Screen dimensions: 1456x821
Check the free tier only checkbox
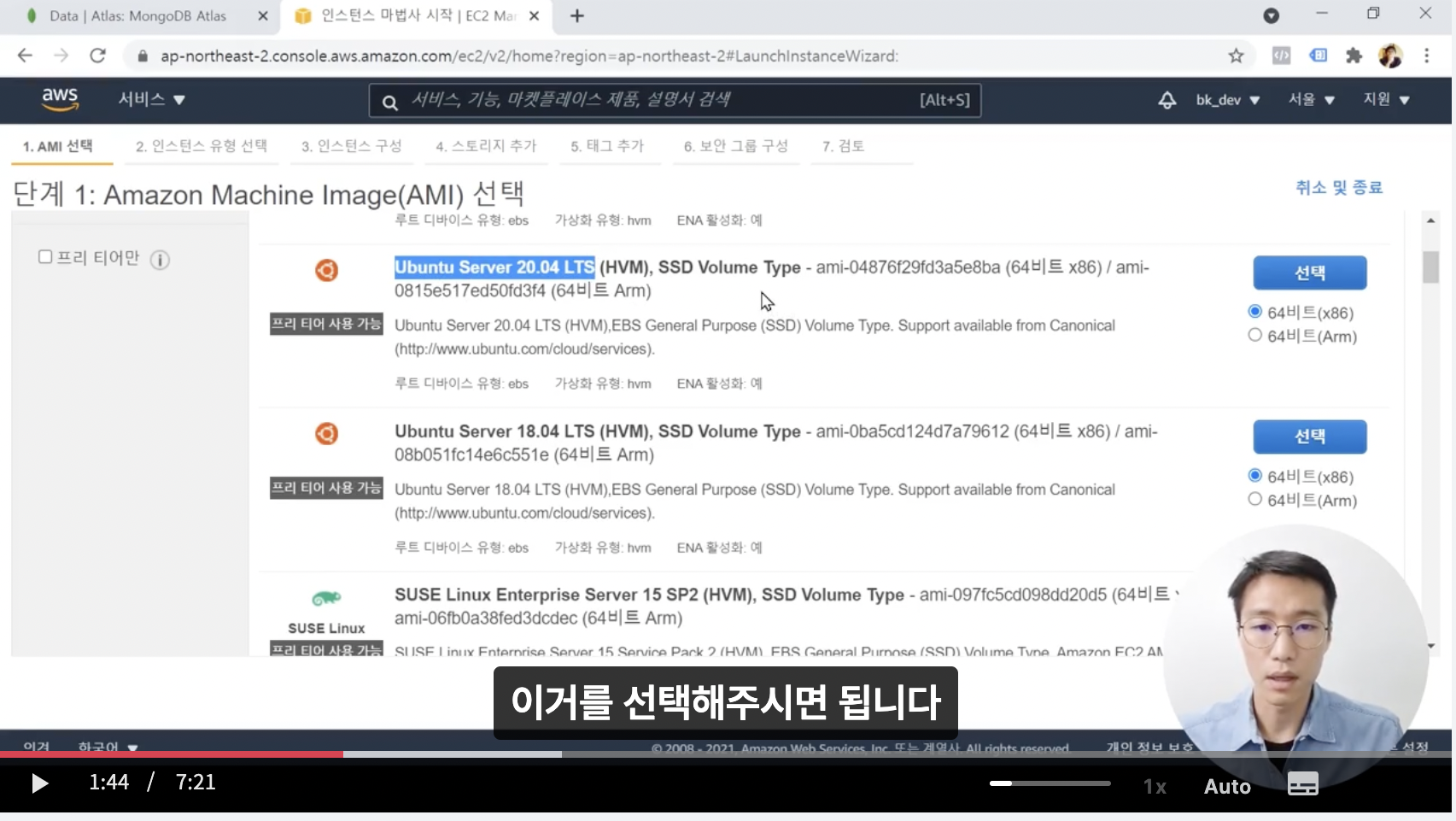[x=45, y=256]
